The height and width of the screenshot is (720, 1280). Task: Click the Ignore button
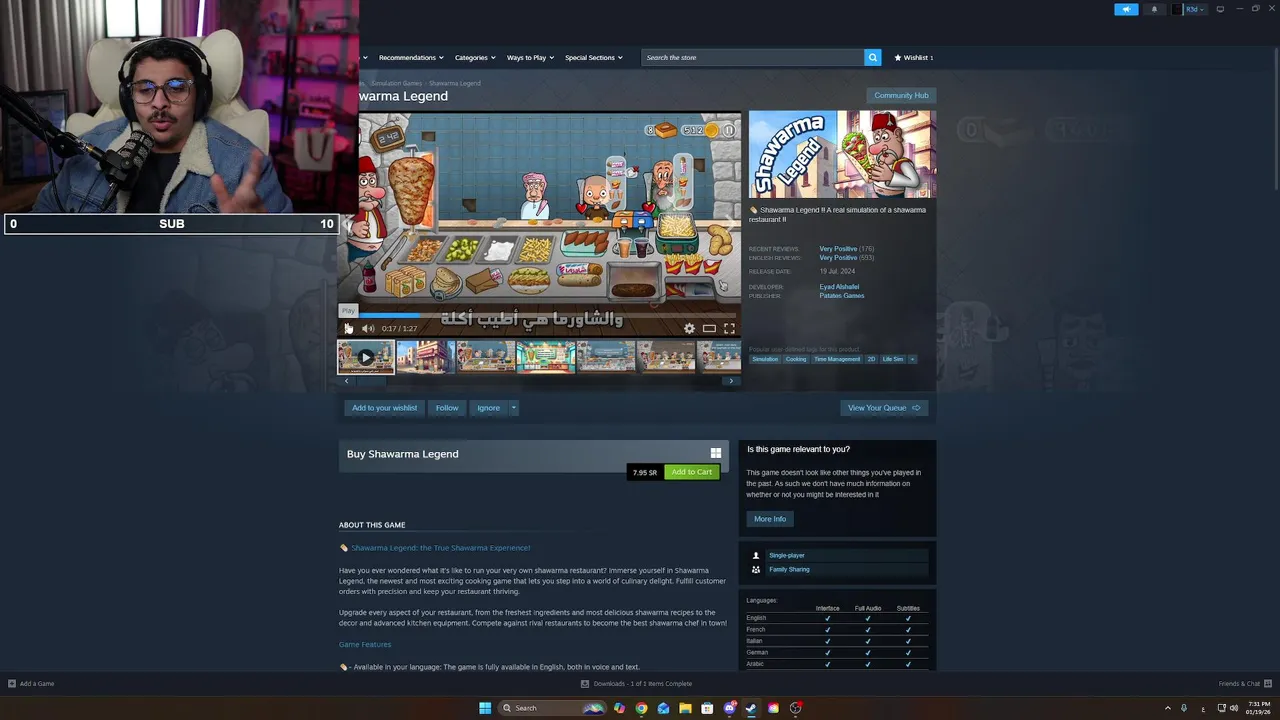488,408
